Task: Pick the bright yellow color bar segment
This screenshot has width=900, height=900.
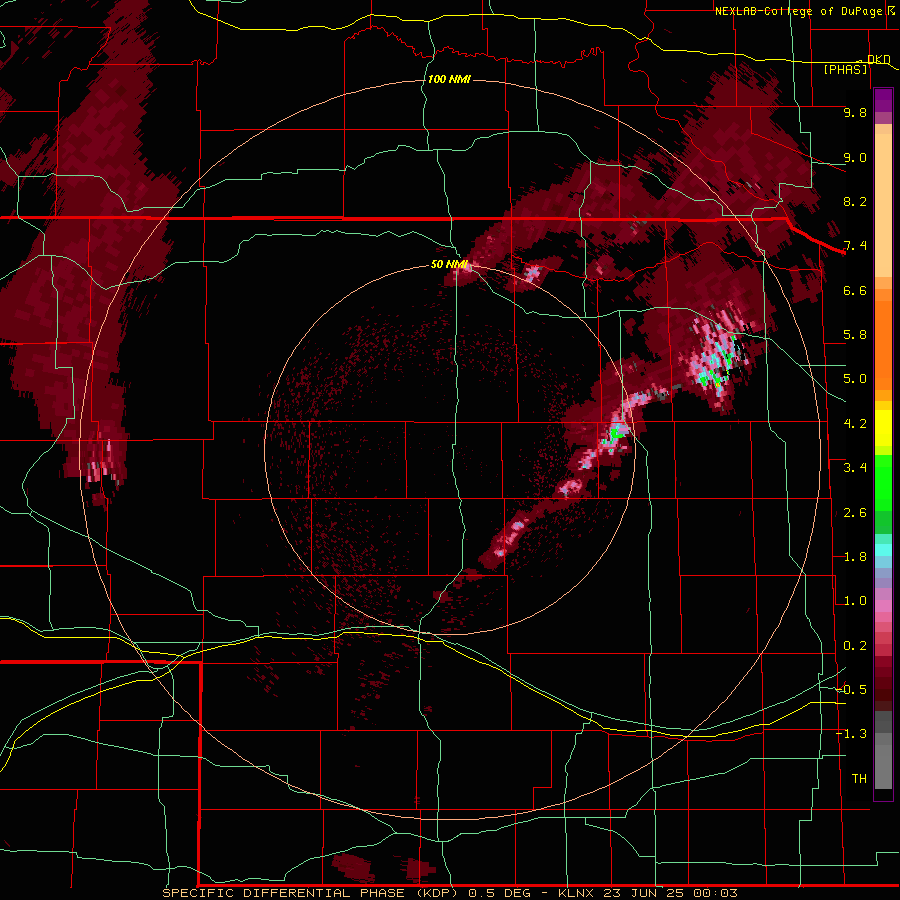Action: pos(883,428)
